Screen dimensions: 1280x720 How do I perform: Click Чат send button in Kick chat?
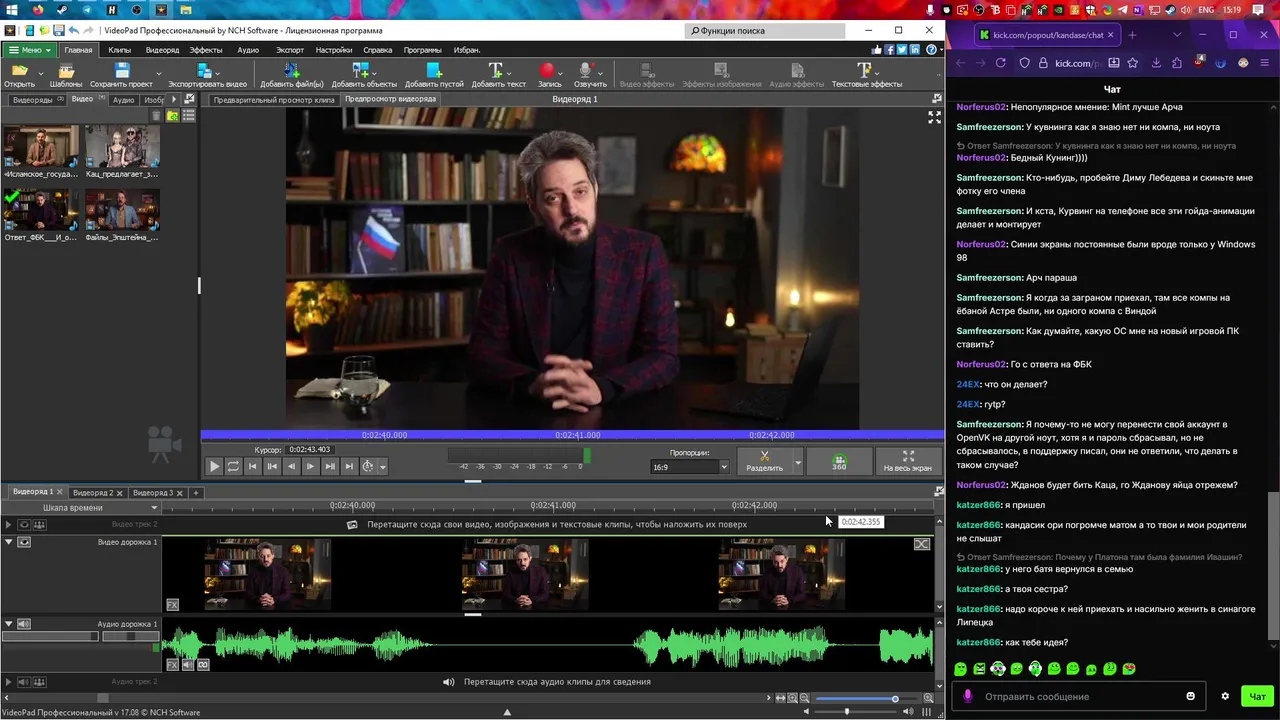click(x=1257, y=696)
